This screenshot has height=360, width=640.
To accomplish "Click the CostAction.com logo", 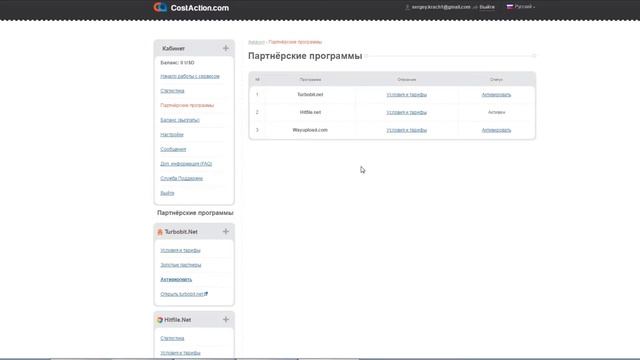I will 191,7.
